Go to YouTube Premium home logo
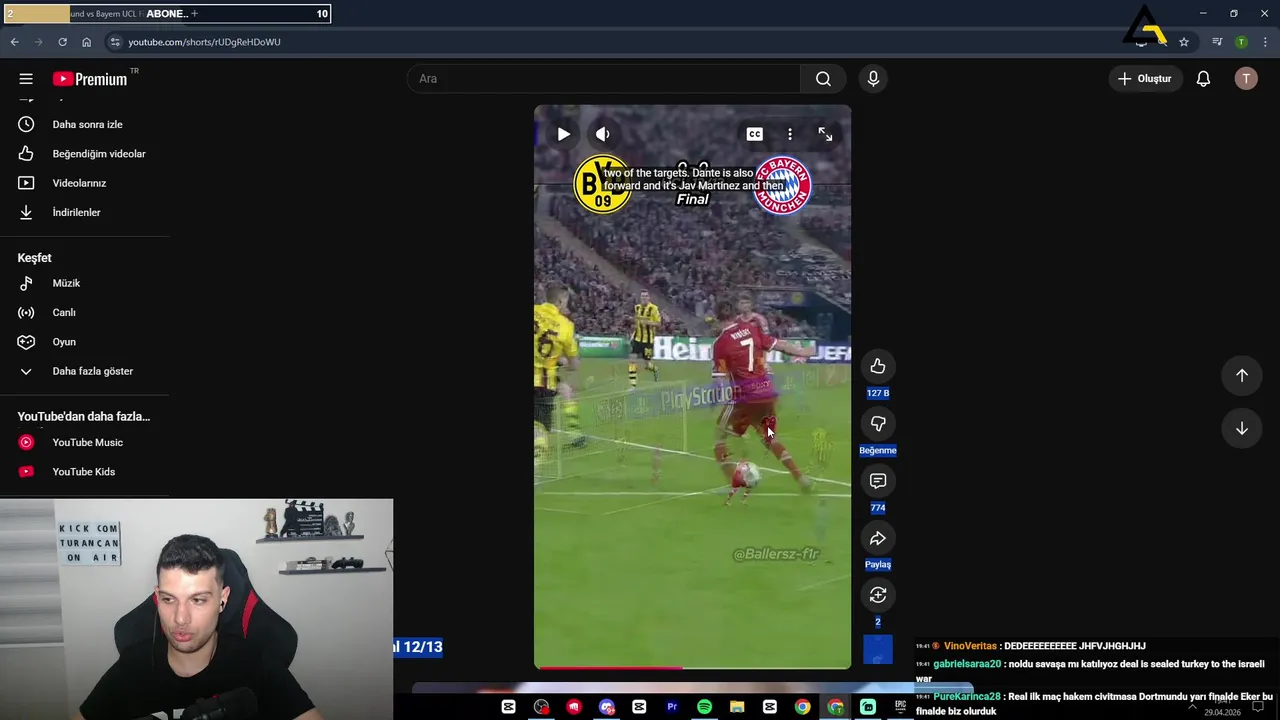The width and height of the screenshot is (1280, 720). coord(91,79)
